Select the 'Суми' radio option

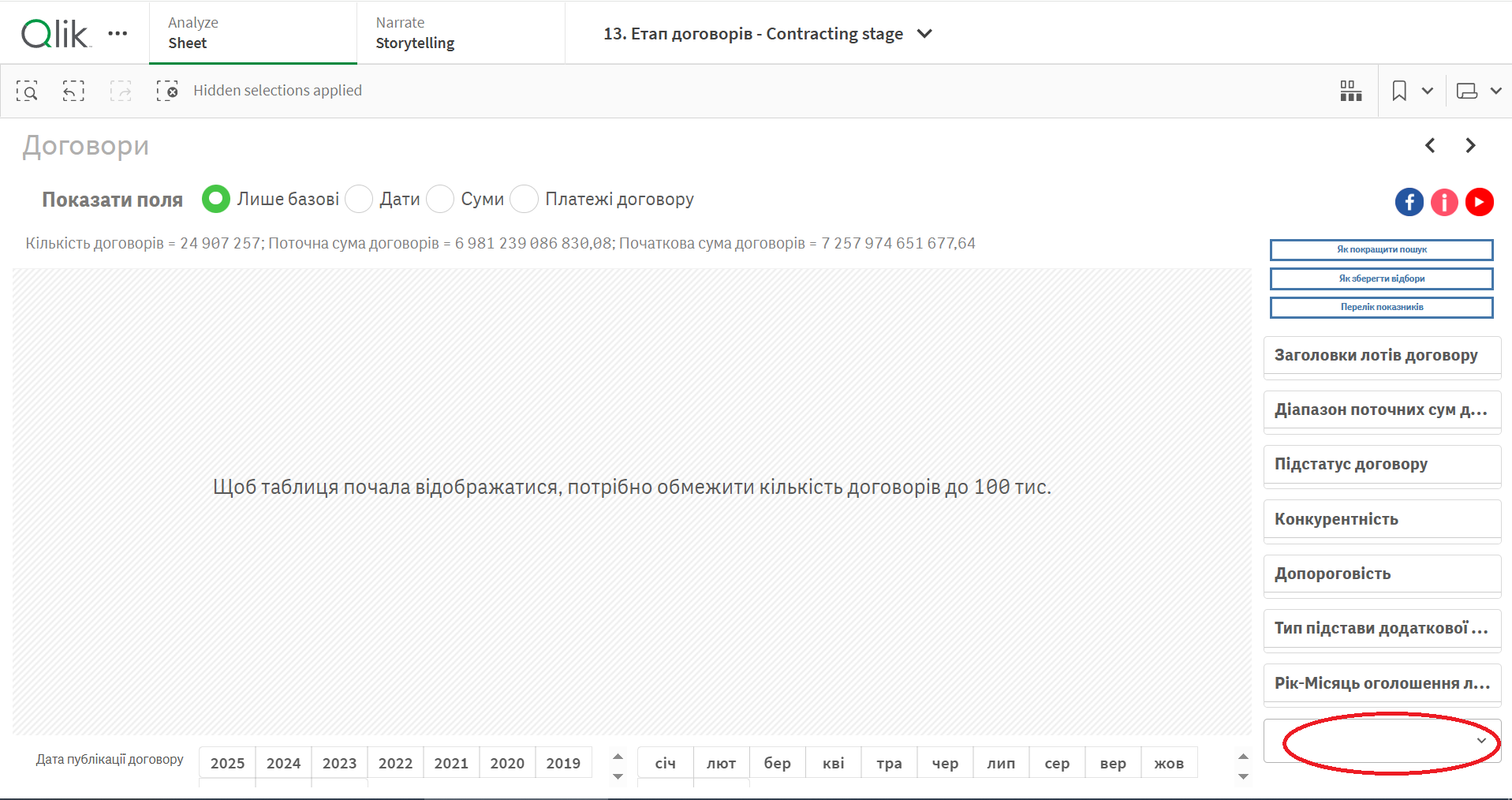tap(440, 199)
